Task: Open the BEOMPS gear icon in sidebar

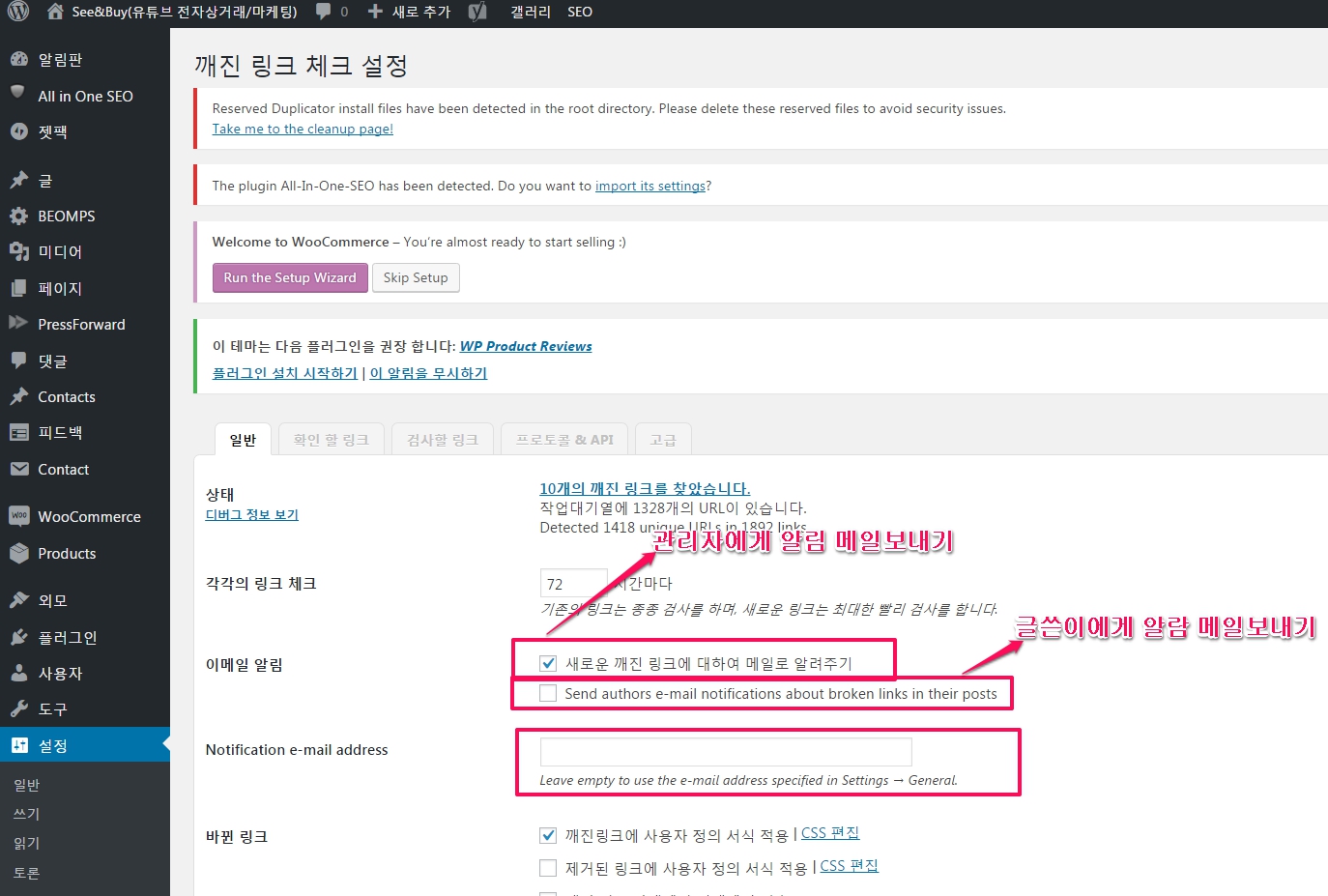Action: (x=19, y=216)
